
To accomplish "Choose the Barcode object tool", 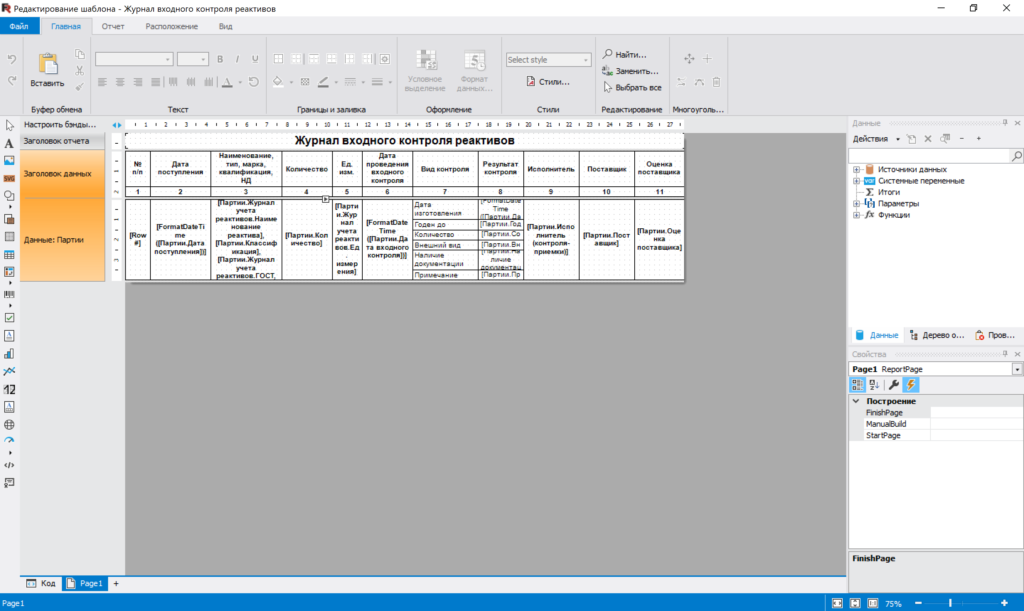I will 9,294.
